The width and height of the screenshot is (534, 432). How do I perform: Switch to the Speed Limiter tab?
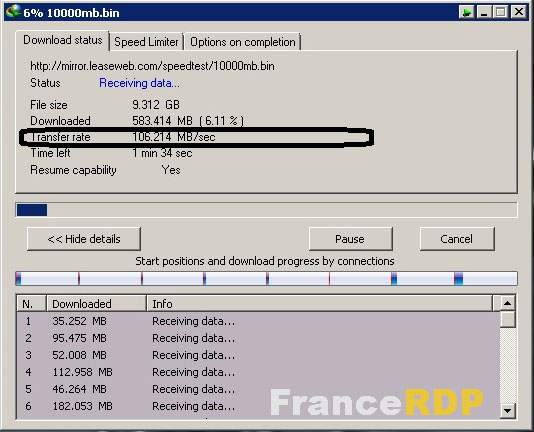pyautogui.click(x=146, y=42)
